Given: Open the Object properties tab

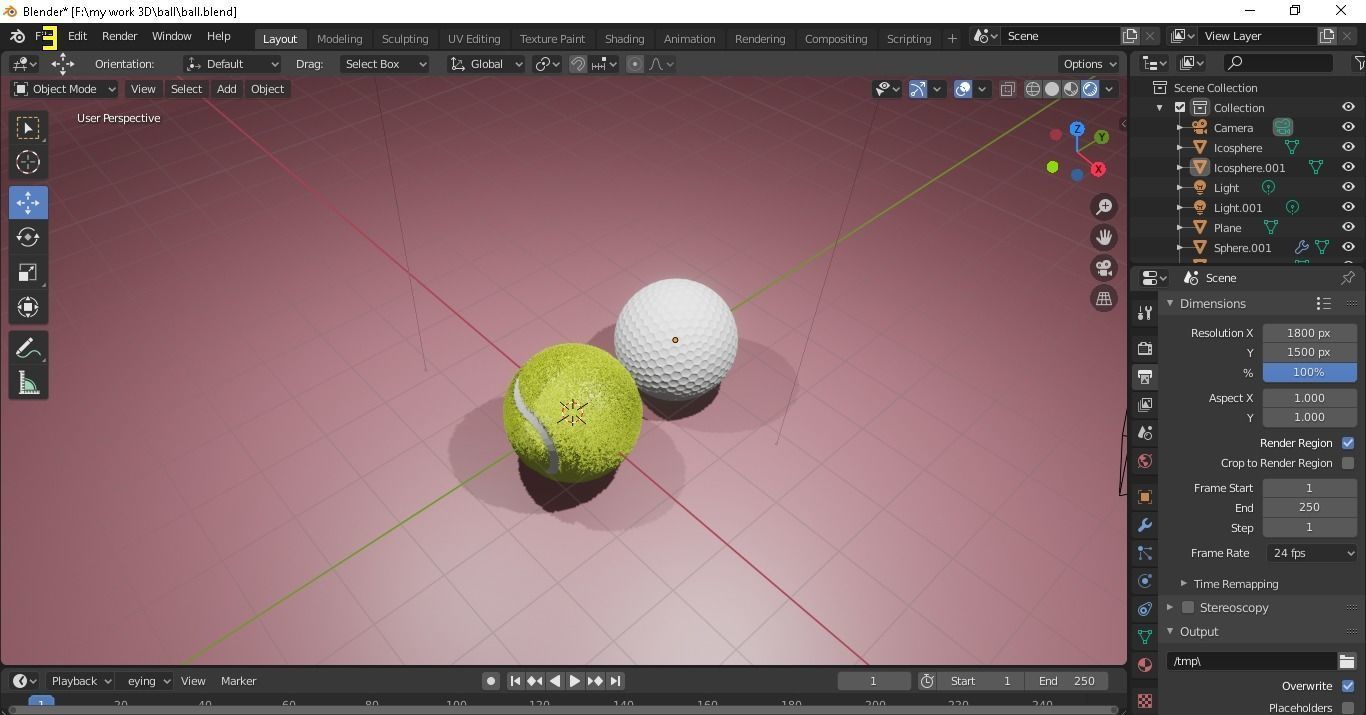Looking at the screenshot, I should (x=1145, y=497).
